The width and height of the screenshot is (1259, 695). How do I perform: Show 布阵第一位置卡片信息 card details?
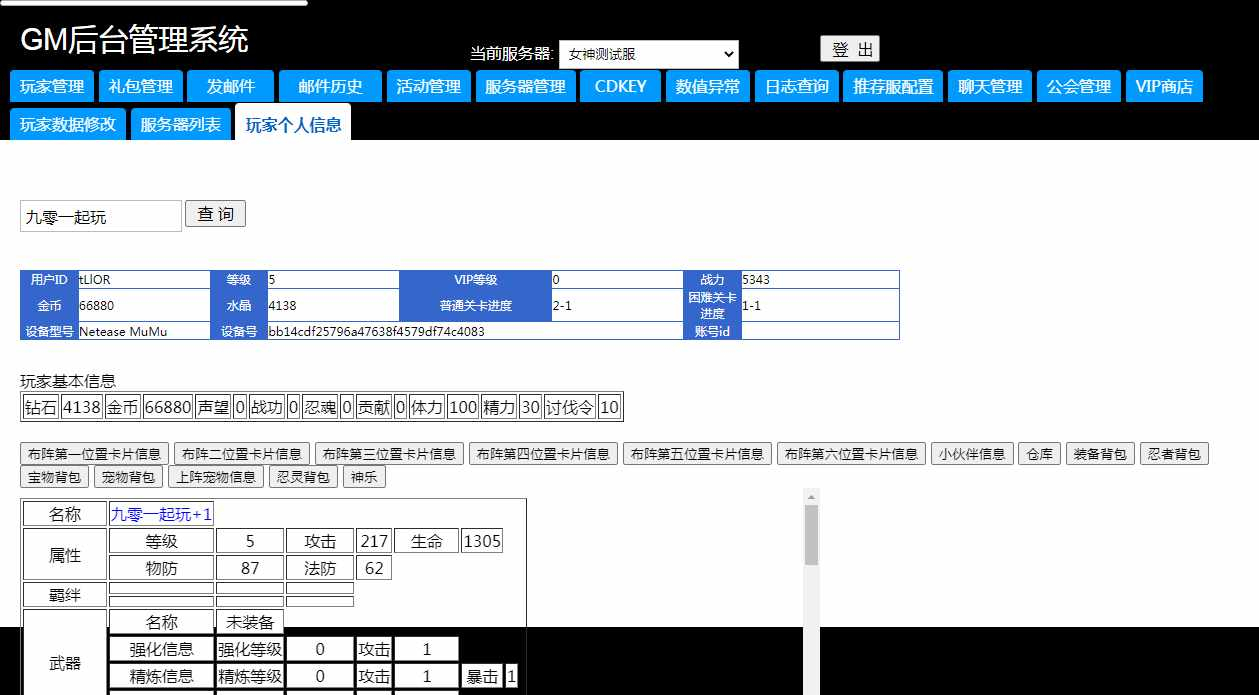tap(94, 454)
